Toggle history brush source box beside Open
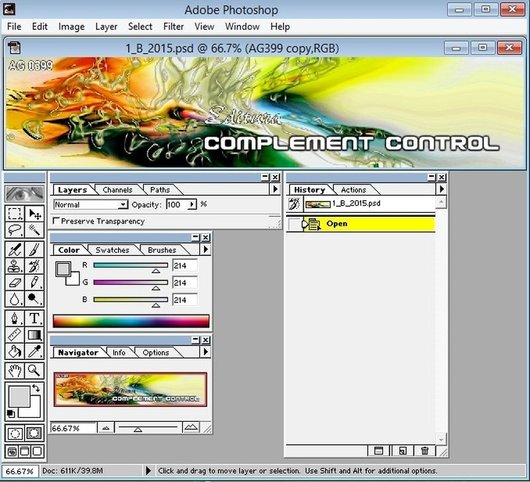 (294, 224)
